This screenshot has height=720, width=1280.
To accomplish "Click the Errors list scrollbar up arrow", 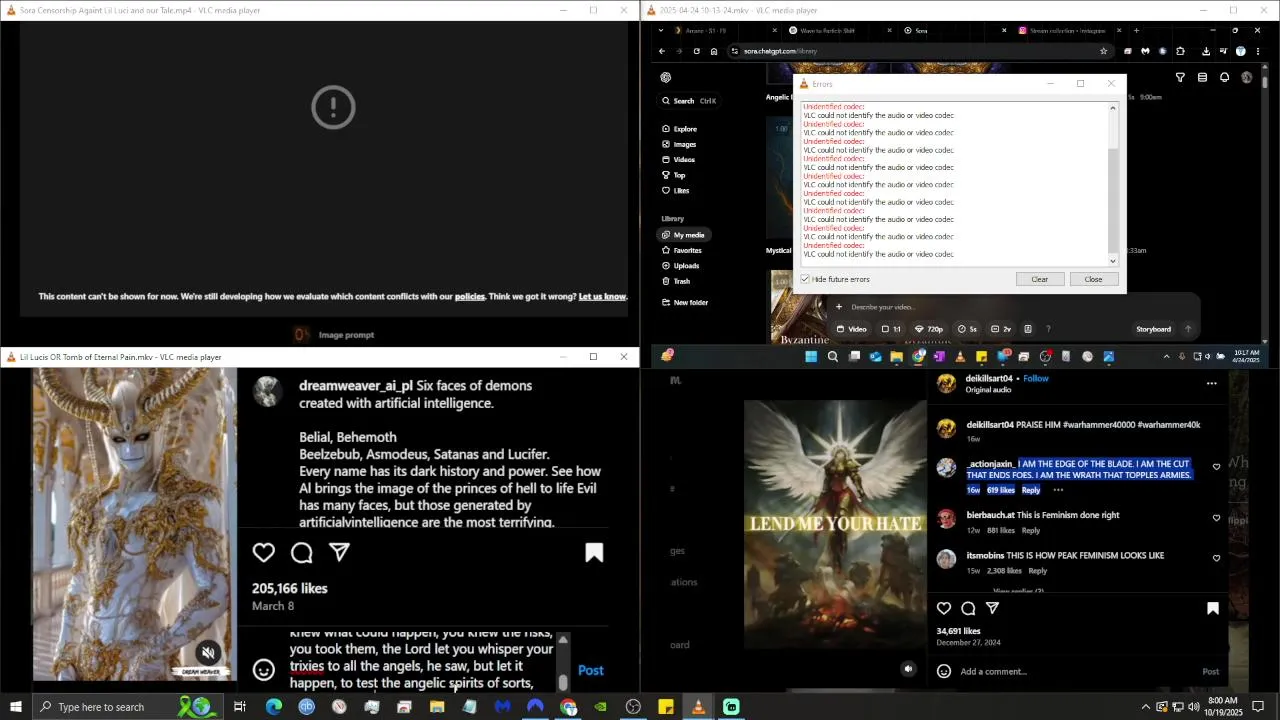I will coord(1113,107).
